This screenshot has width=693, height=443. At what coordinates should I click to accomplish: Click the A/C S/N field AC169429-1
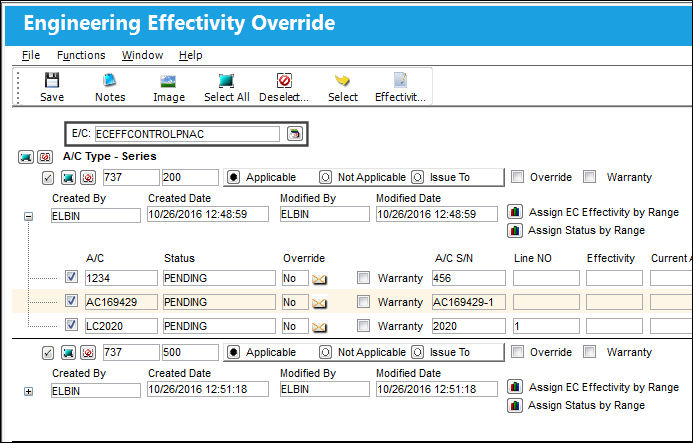(x=468, y=302)
